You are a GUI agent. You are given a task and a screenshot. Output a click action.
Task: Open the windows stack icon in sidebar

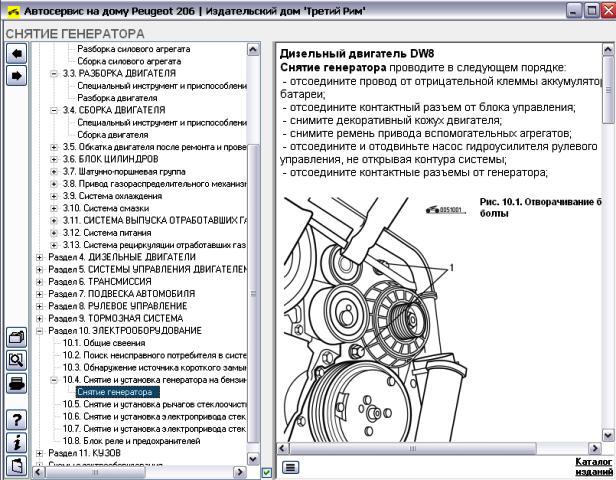[16, 337]
